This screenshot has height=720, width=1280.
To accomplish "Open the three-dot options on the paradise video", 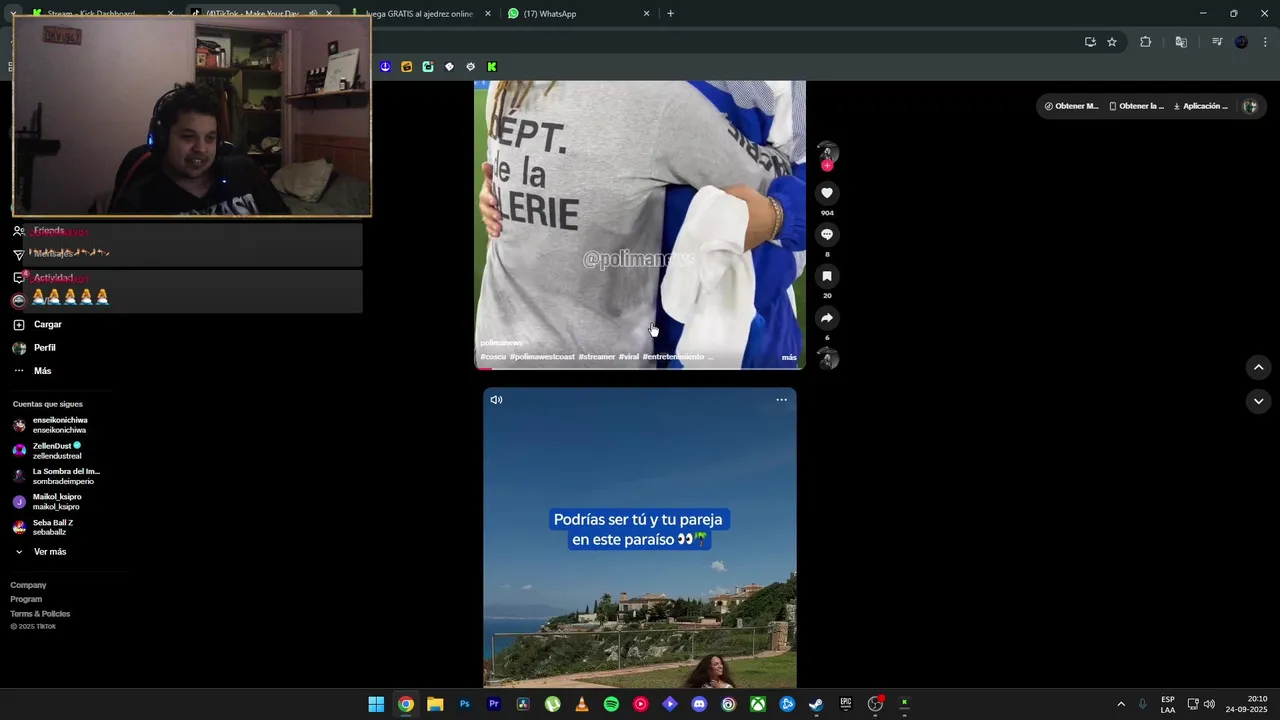I will [x=782, y=400].
